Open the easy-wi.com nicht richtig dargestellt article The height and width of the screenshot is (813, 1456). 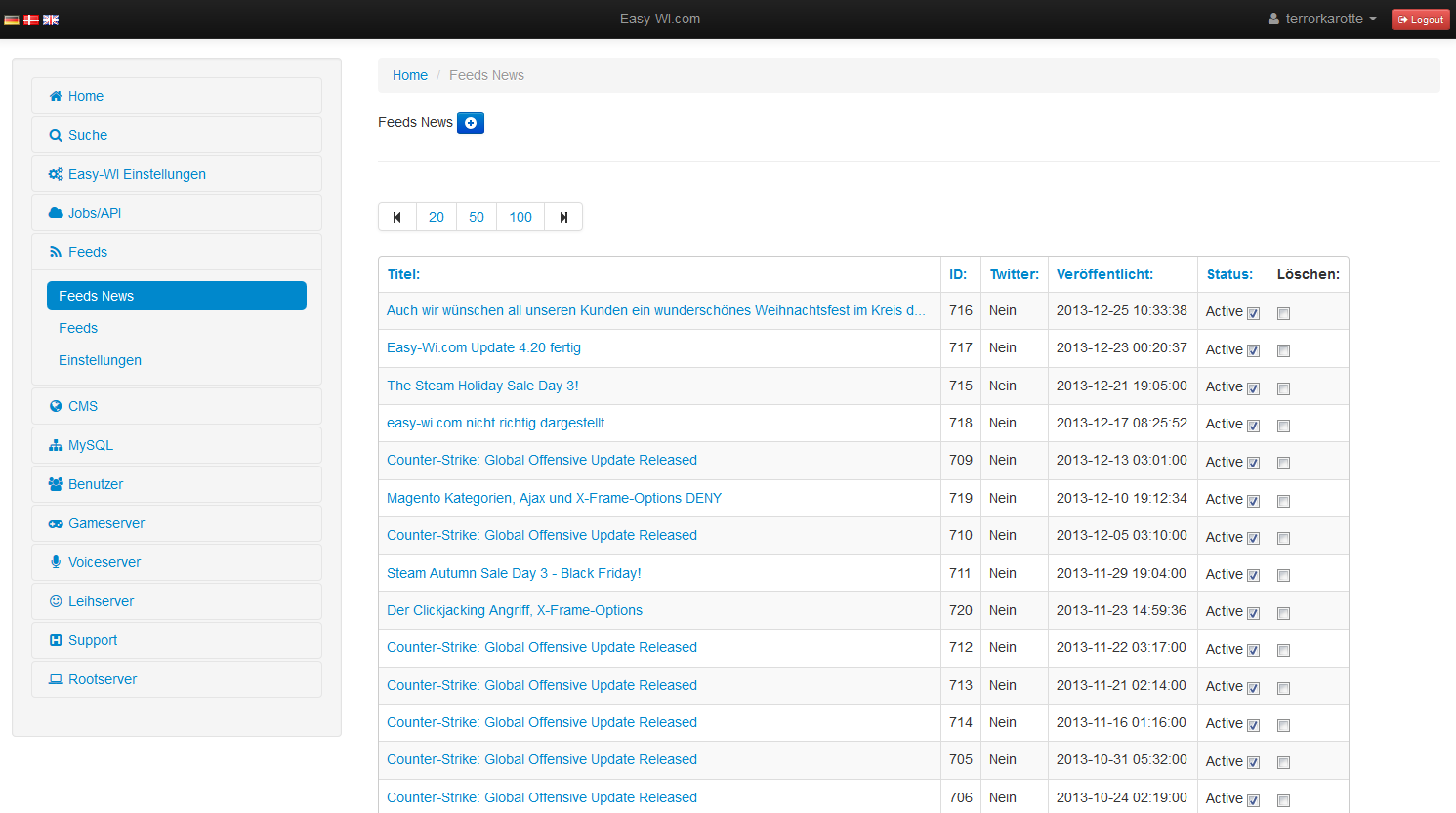[x=494, y=423]
